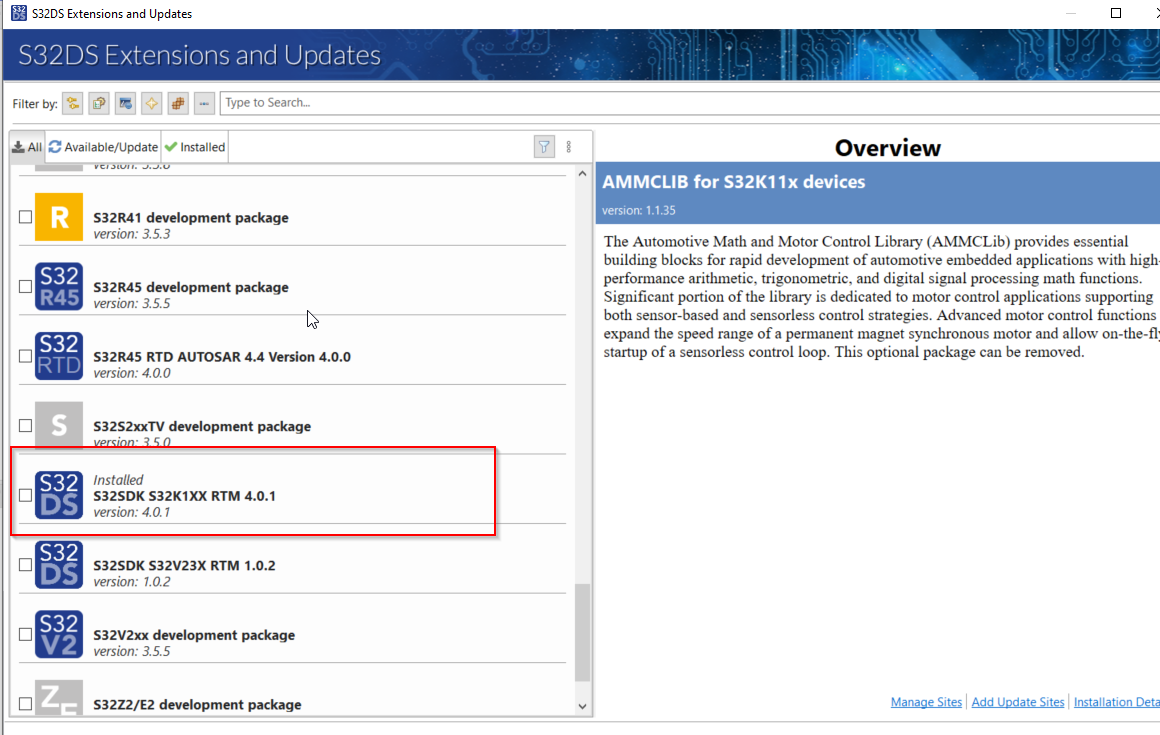Select S32Z2/E2 development package title
The width and height of the screenshot is (1160, 735).
point(197,704)
